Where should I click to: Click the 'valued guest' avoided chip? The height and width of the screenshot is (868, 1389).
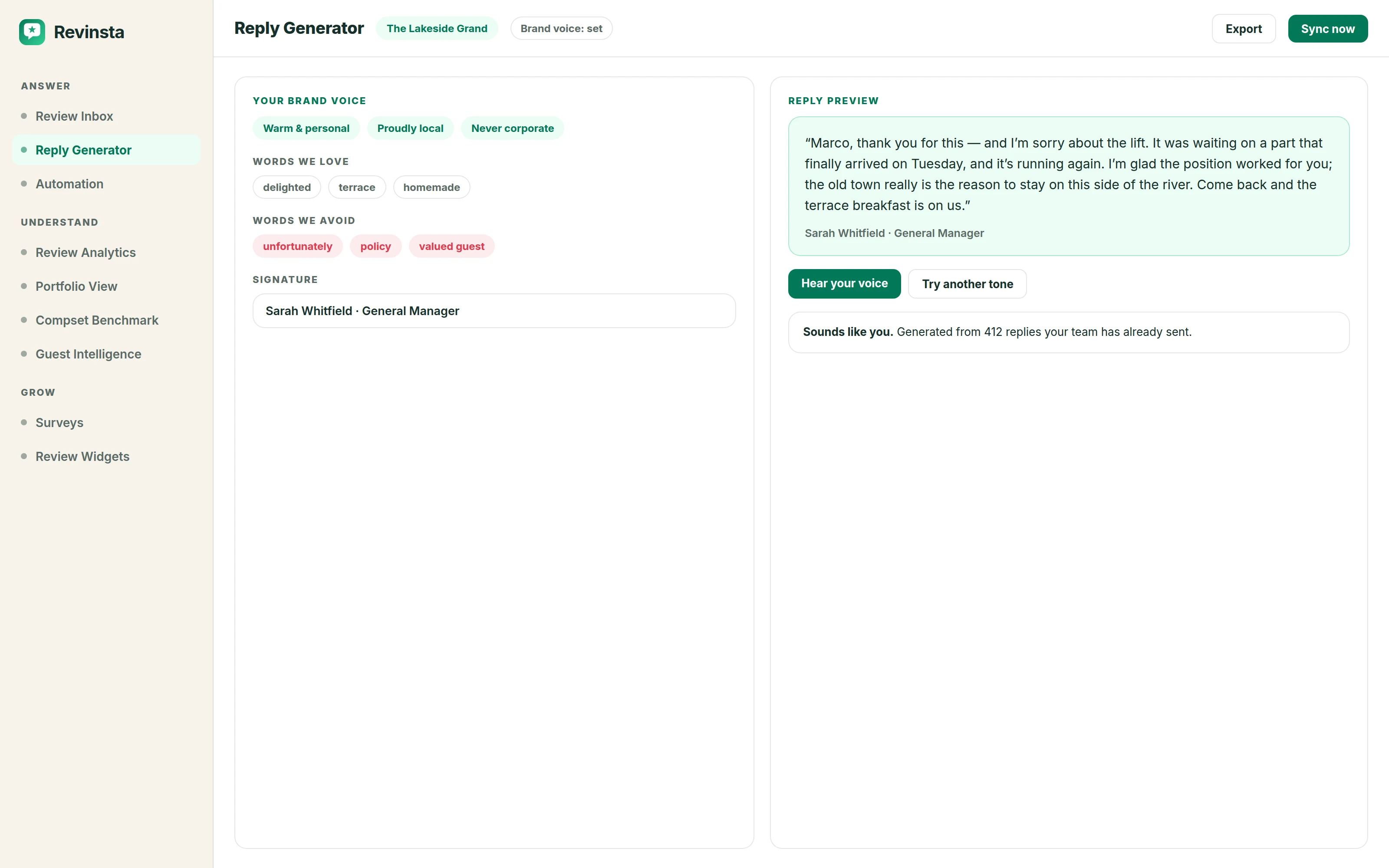click(x=451, y=246)
